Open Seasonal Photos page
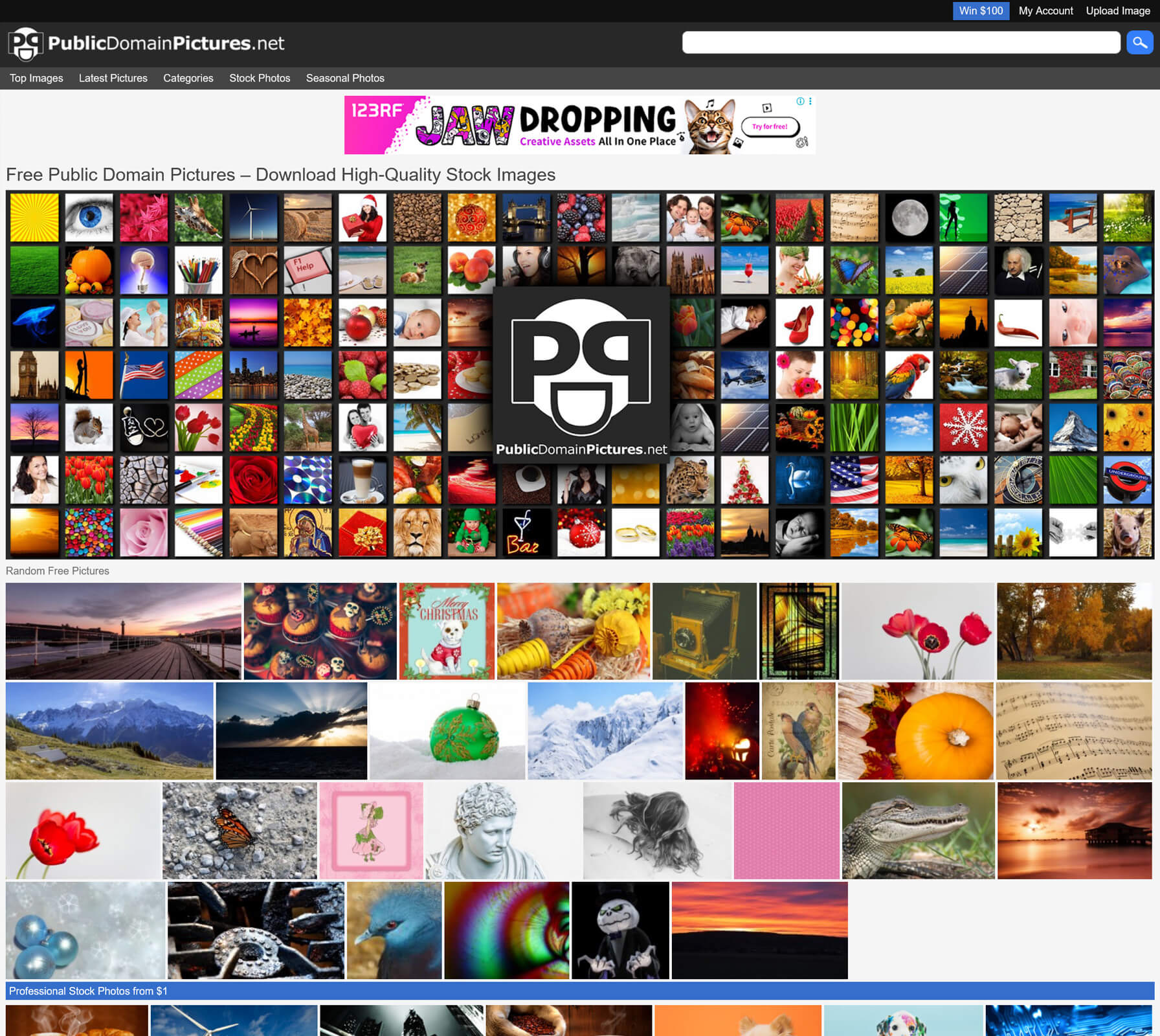Image resolution: width=1160 pixels, height=1036 pixels. pyautogui.click(x=345, y=78)
